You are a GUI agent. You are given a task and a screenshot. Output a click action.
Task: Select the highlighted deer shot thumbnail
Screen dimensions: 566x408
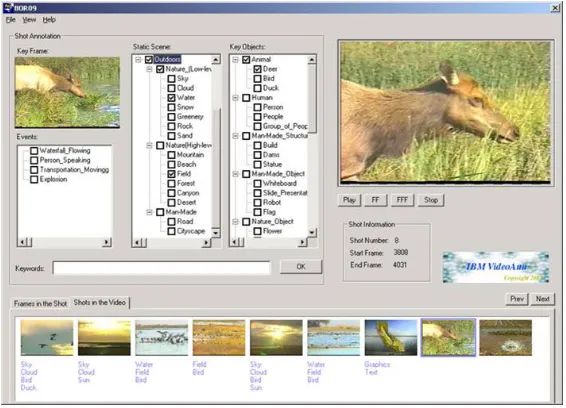[x=448, y=338]
